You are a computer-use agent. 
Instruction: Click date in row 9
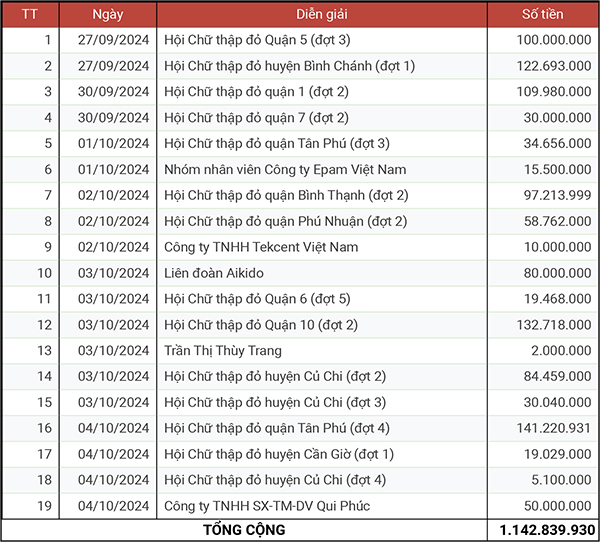113,247
